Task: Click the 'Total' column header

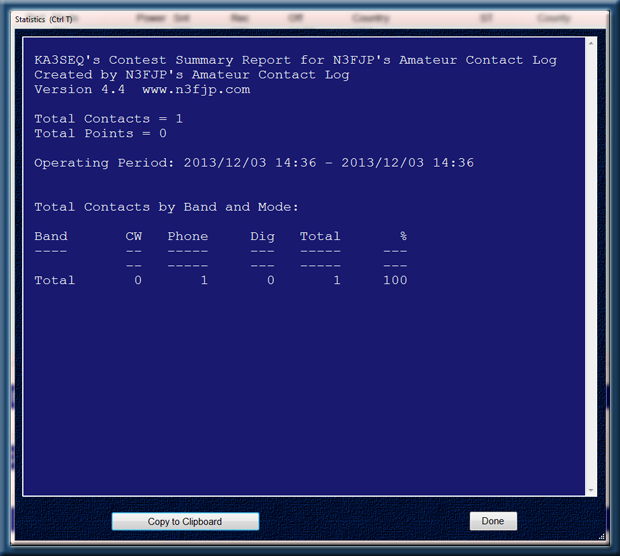Action: (320, 236)
